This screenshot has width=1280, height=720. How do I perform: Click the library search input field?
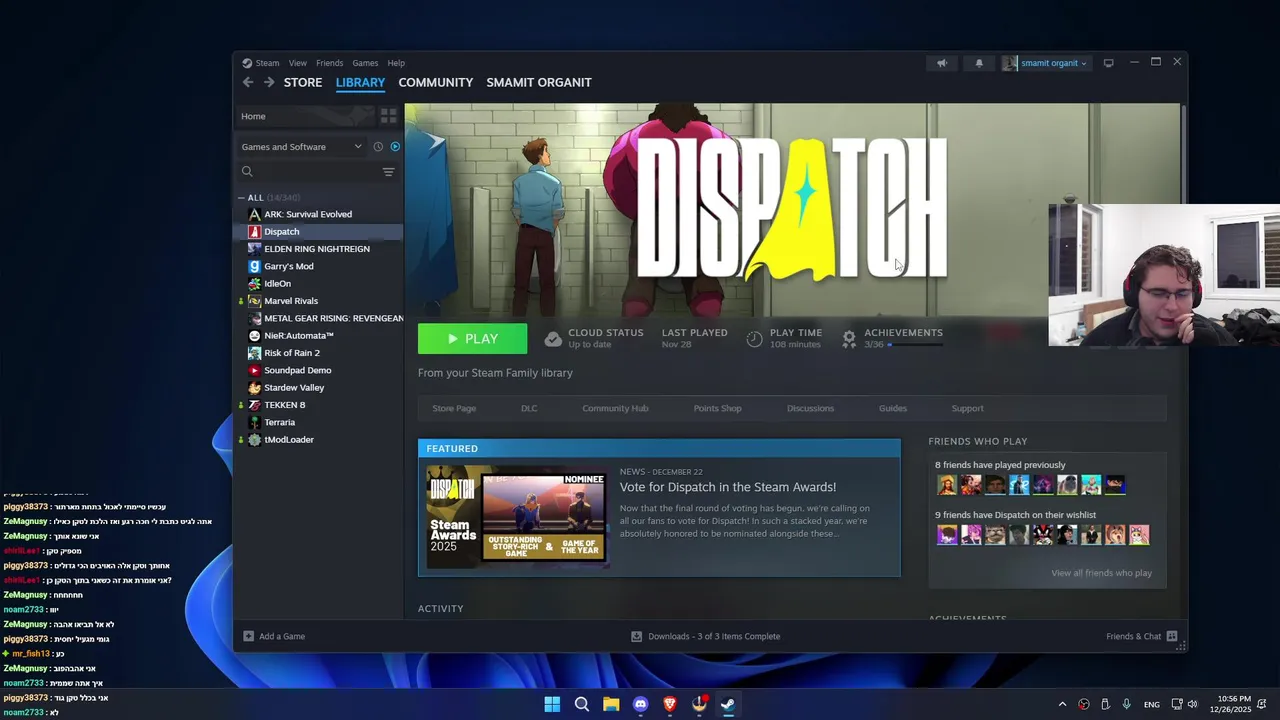pos(316,172)
